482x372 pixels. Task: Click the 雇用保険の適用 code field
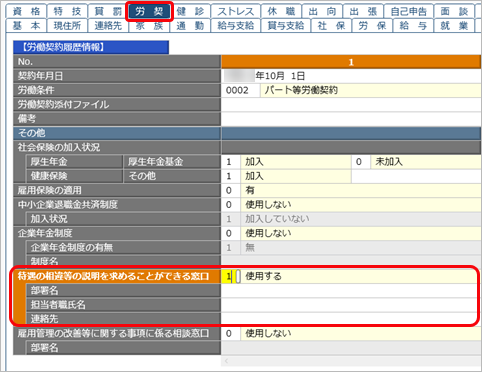(x=231, y=190)
